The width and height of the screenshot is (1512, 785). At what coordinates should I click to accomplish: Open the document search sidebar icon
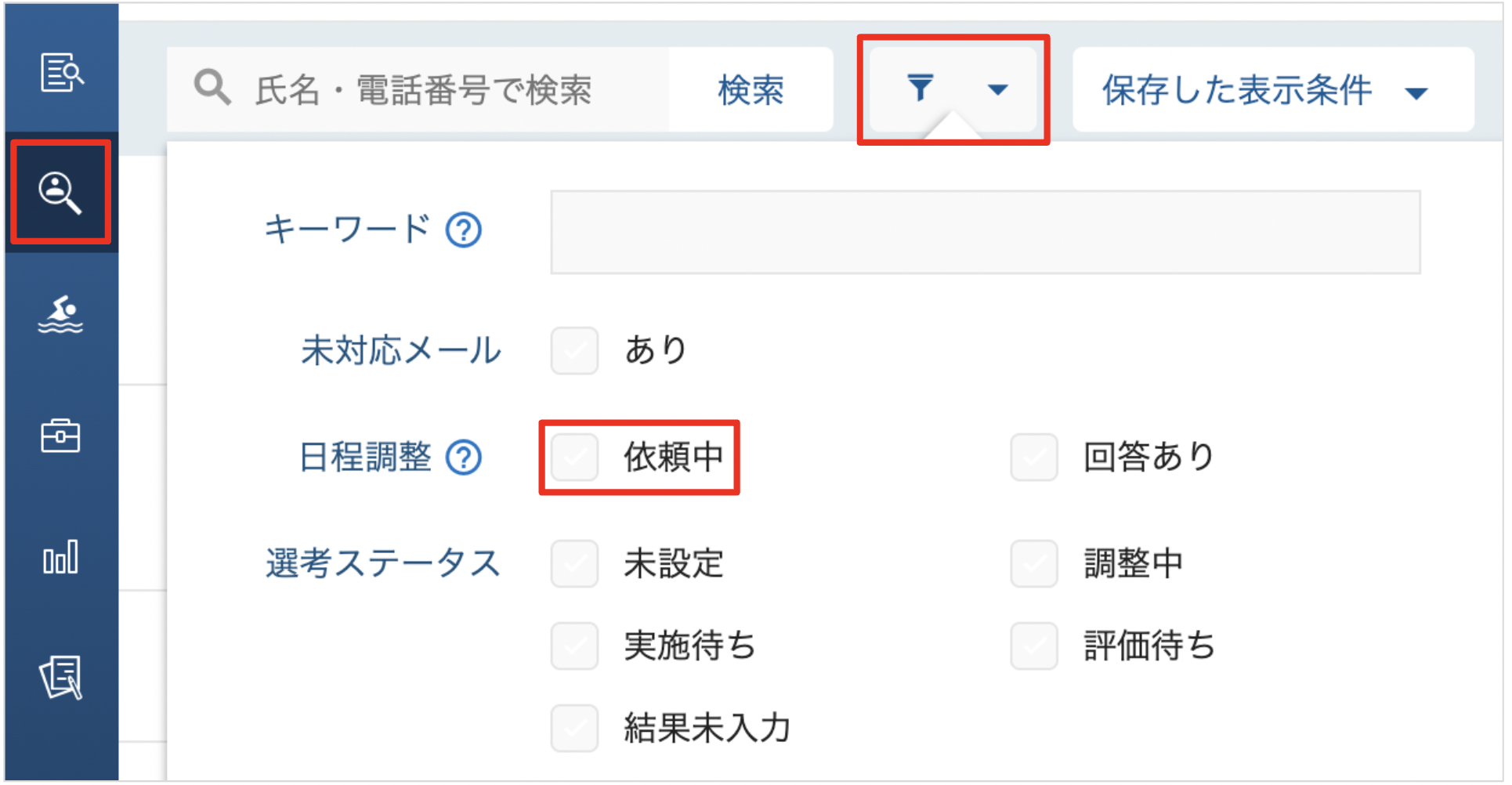(62, 72)
